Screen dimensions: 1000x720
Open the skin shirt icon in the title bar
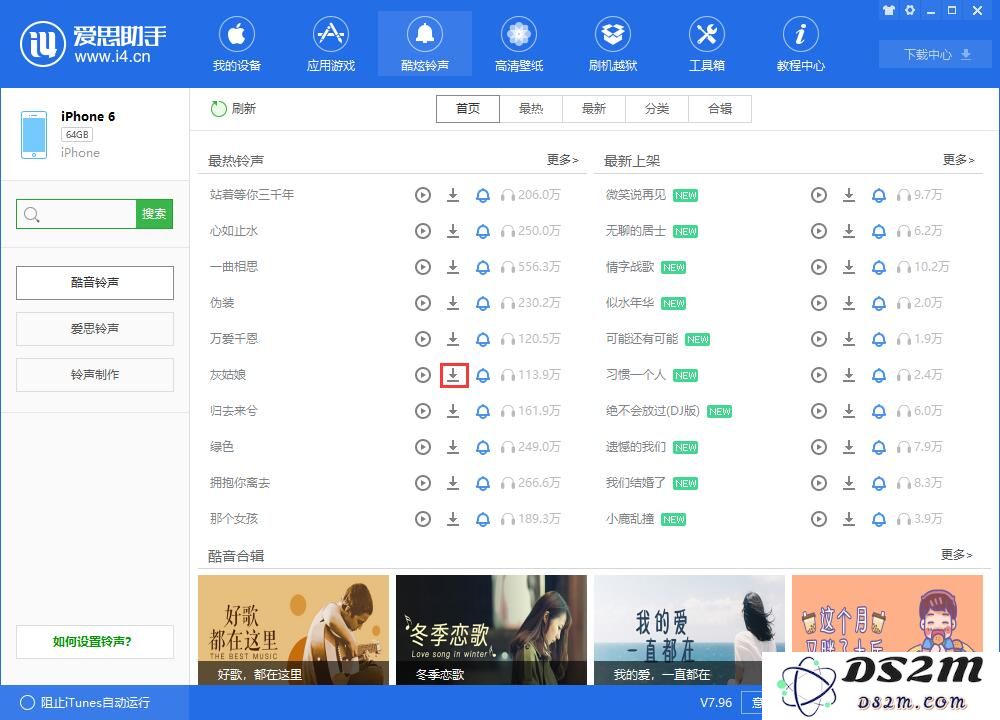[888, 10]
